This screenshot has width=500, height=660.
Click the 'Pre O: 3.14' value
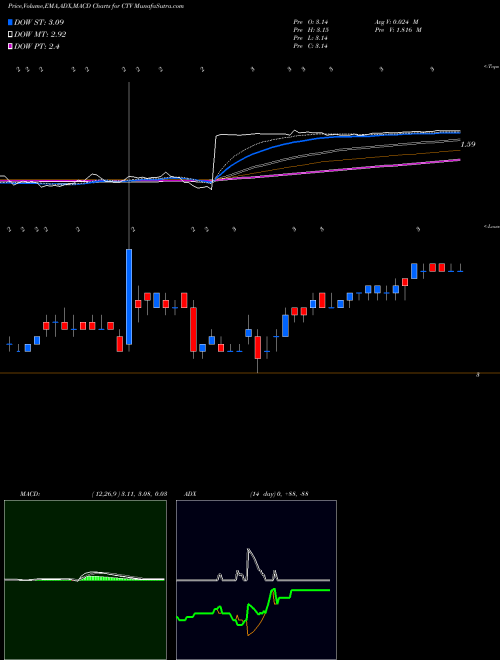311,21
